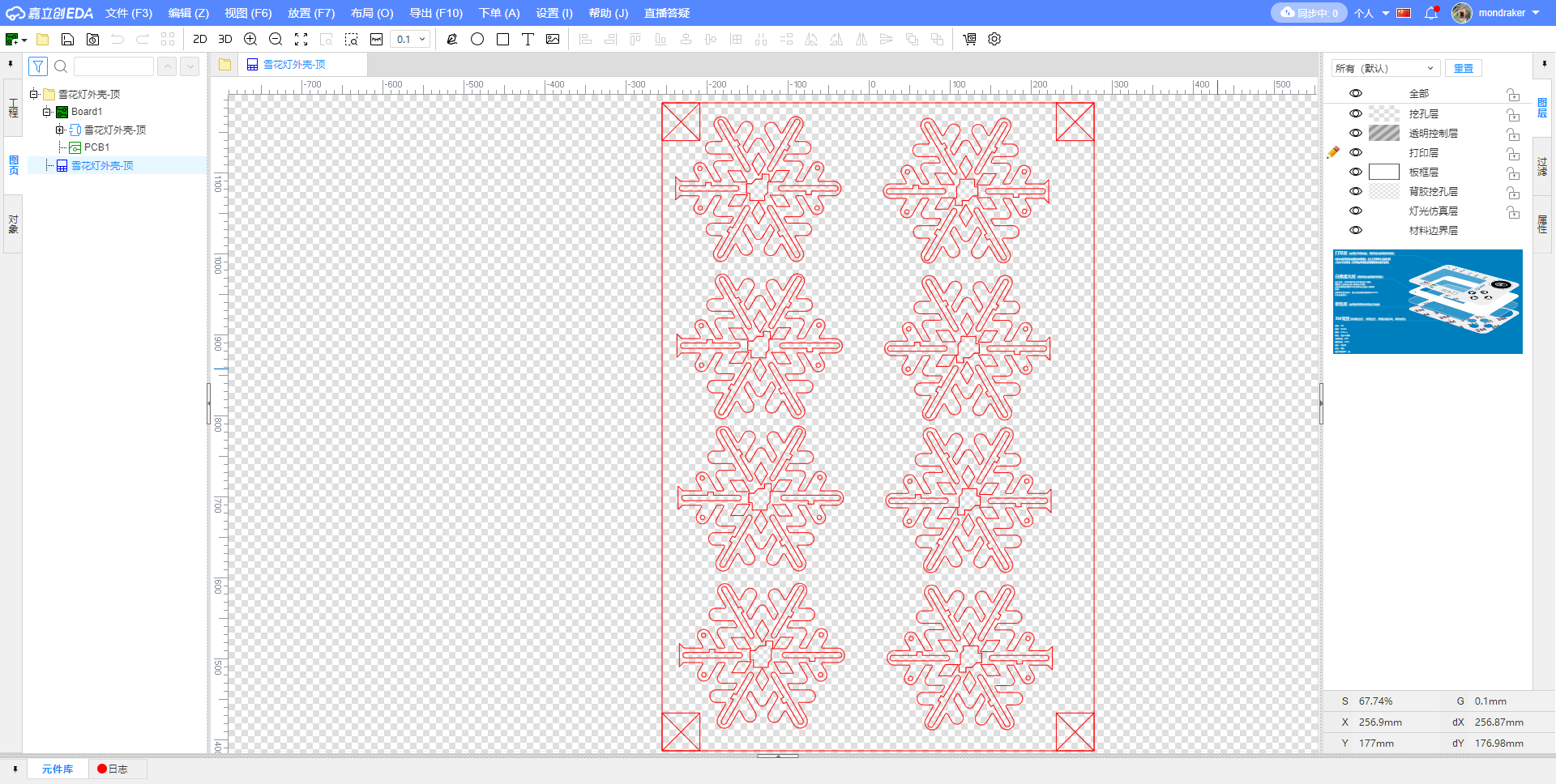
Task: Click the filter funnel icon in left panel
Action: (38, 66)
